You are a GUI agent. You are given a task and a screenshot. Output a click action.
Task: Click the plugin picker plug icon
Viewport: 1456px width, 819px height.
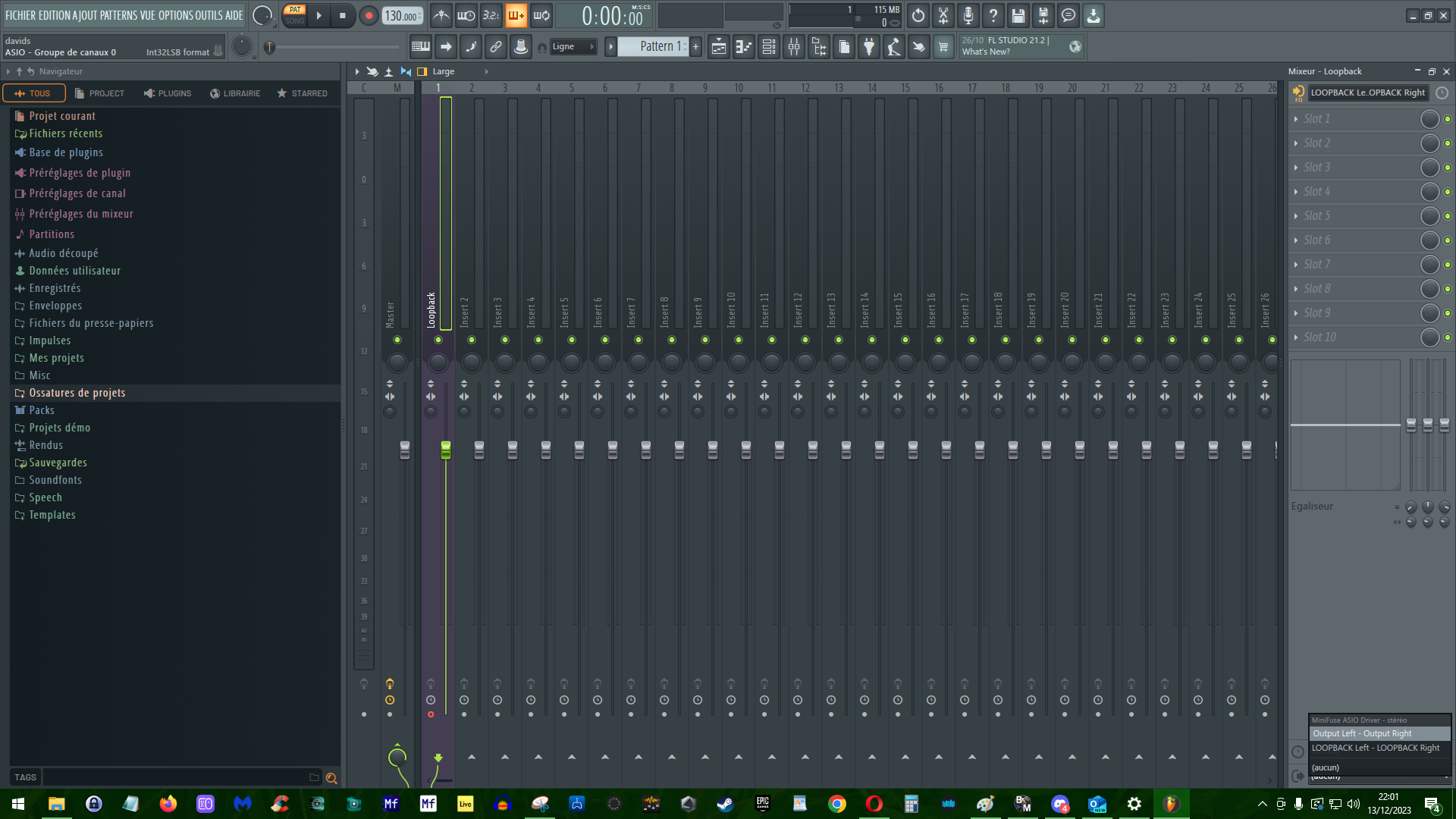869,47
